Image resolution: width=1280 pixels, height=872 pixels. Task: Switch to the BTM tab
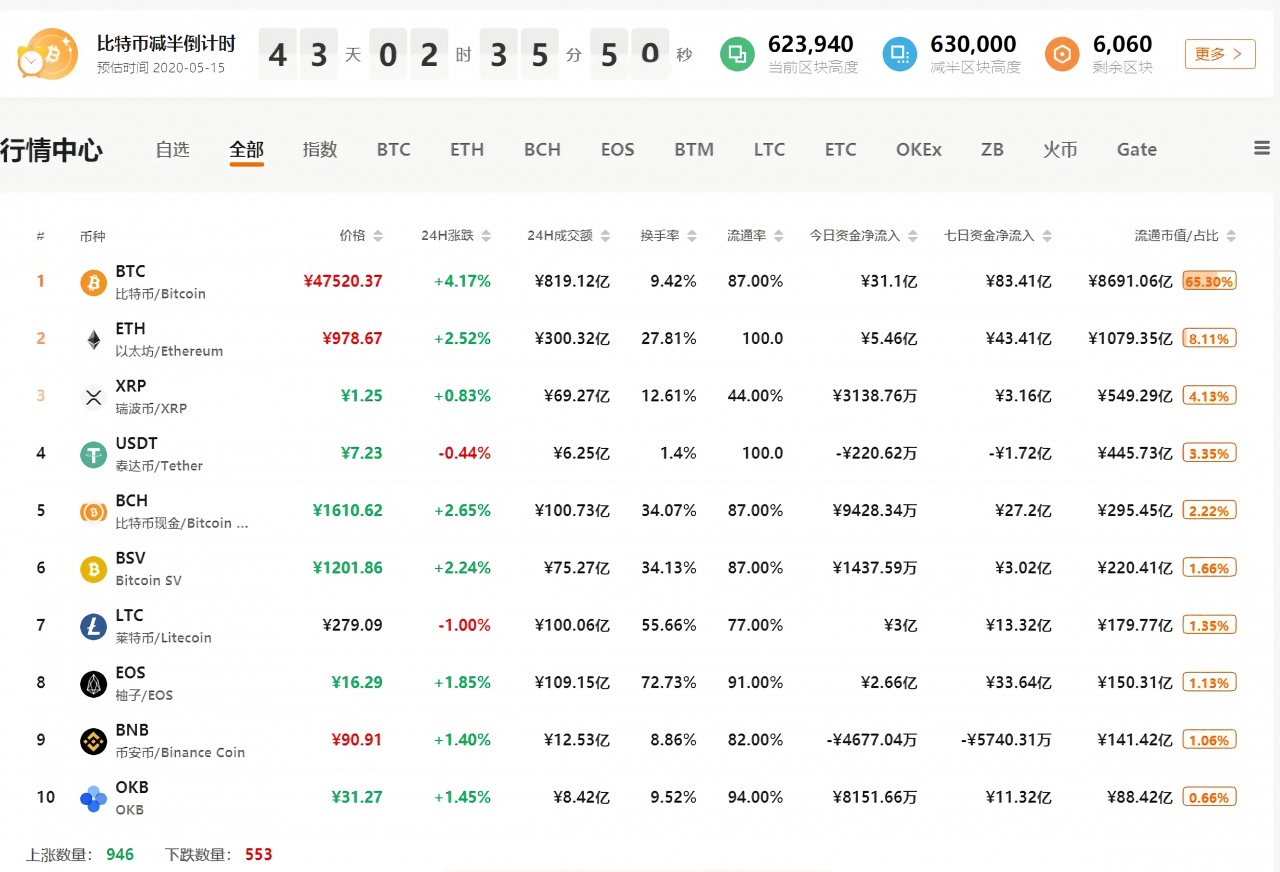(x=694, y=149)
